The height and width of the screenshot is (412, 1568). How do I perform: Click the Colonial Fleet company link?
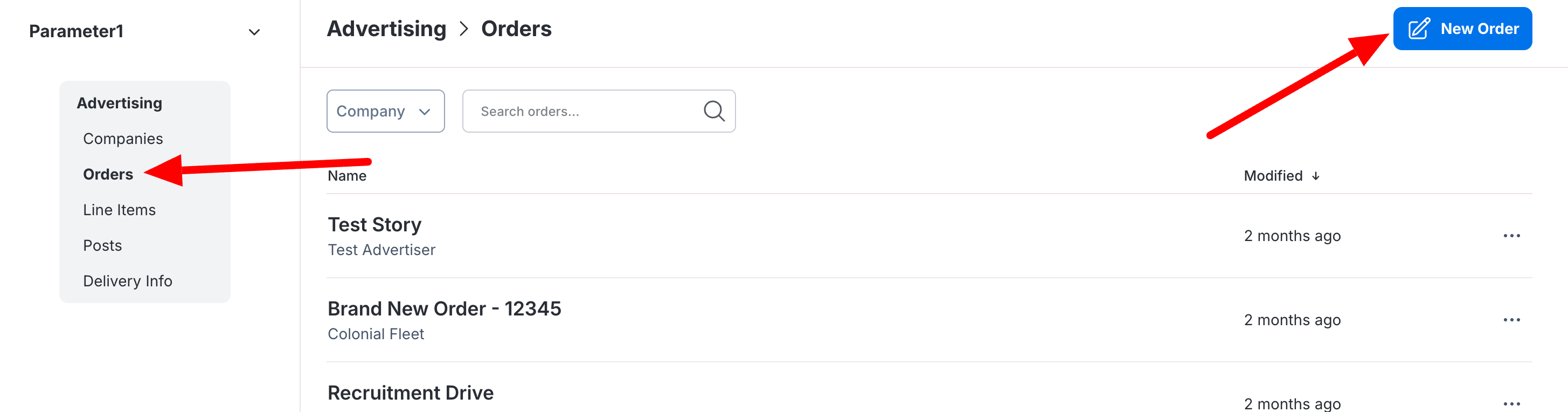[376, 334]
